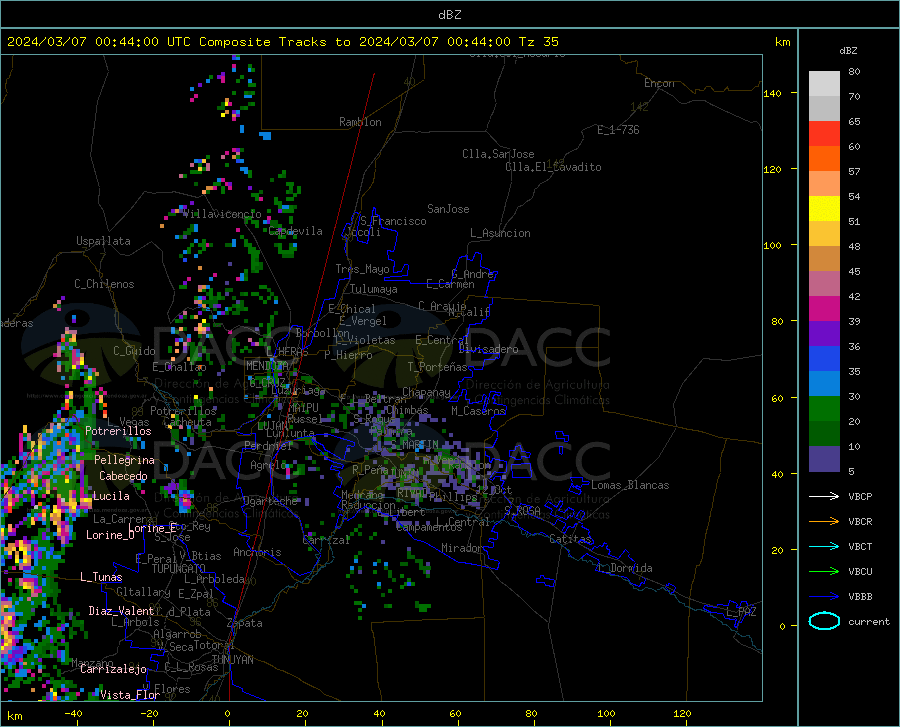Select the purple 36 dBZ color swatch
Image resolution: width=900 pixels, height=727 pixels.
(x=824, y=334)
